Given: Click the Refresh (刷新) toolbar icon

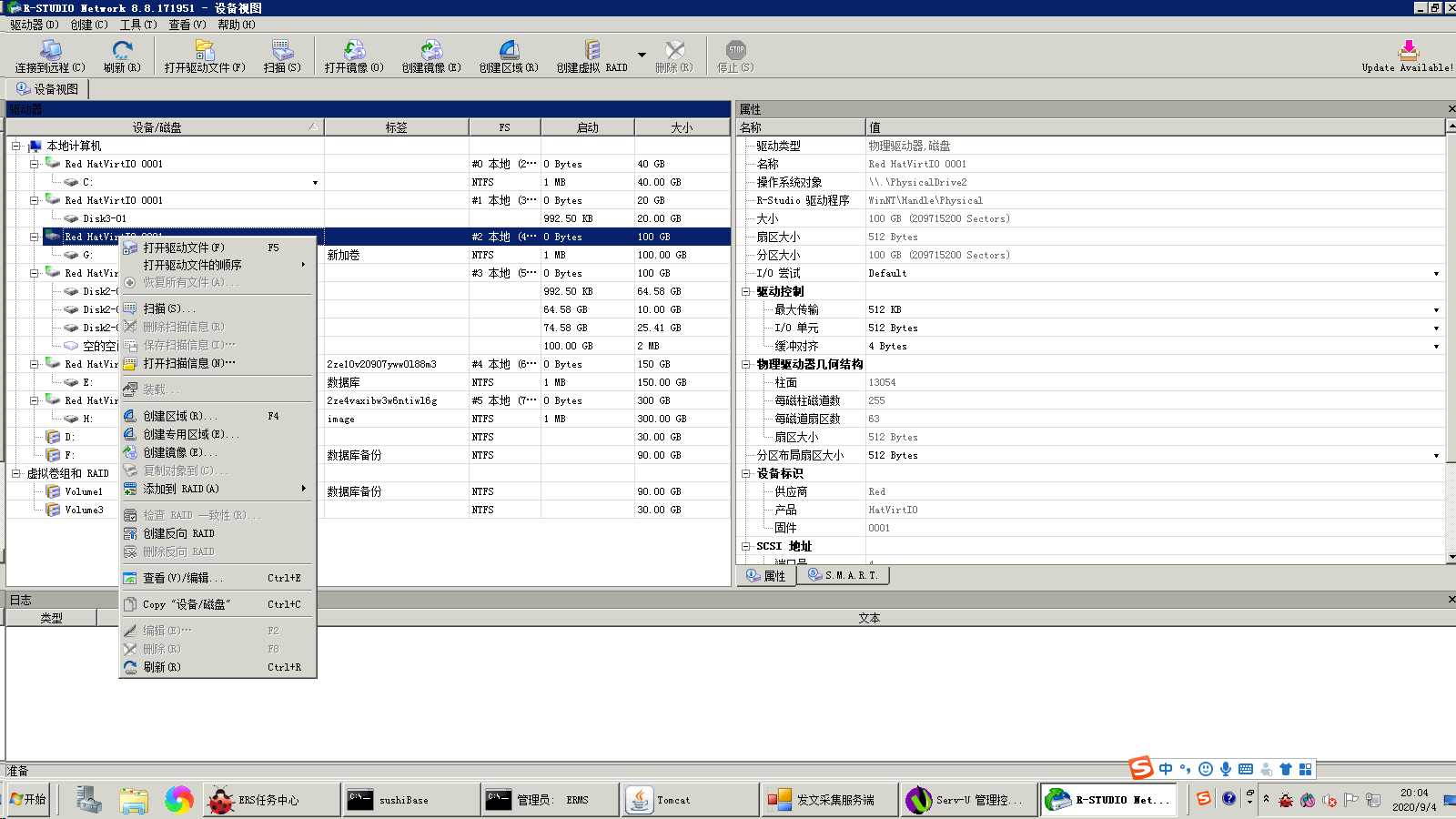Looking at the screenshot, I should tap(122, 56).
